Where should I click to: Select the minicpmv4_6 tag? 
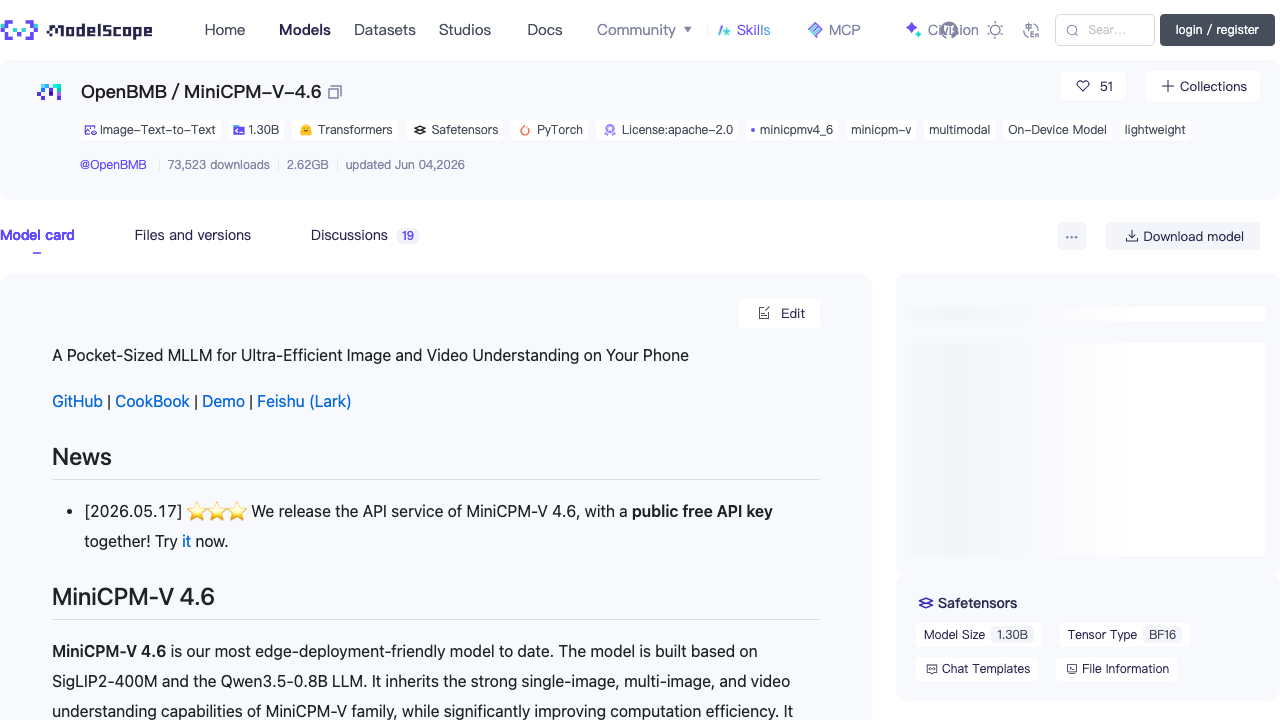tap(792, 130)
